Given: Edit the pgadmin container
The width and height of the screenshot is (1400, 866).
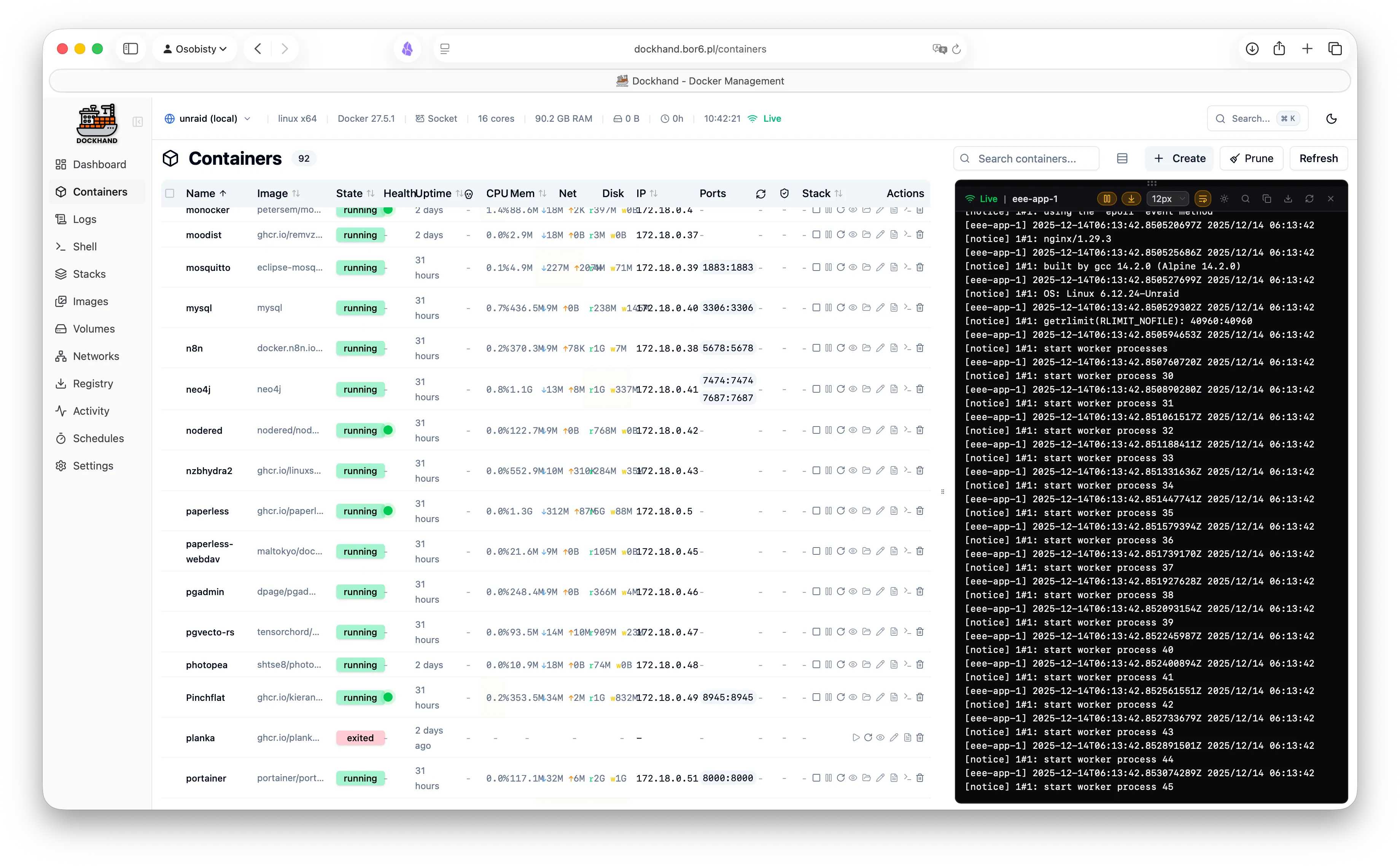Looking at the screenshot, I should [881, 592].
